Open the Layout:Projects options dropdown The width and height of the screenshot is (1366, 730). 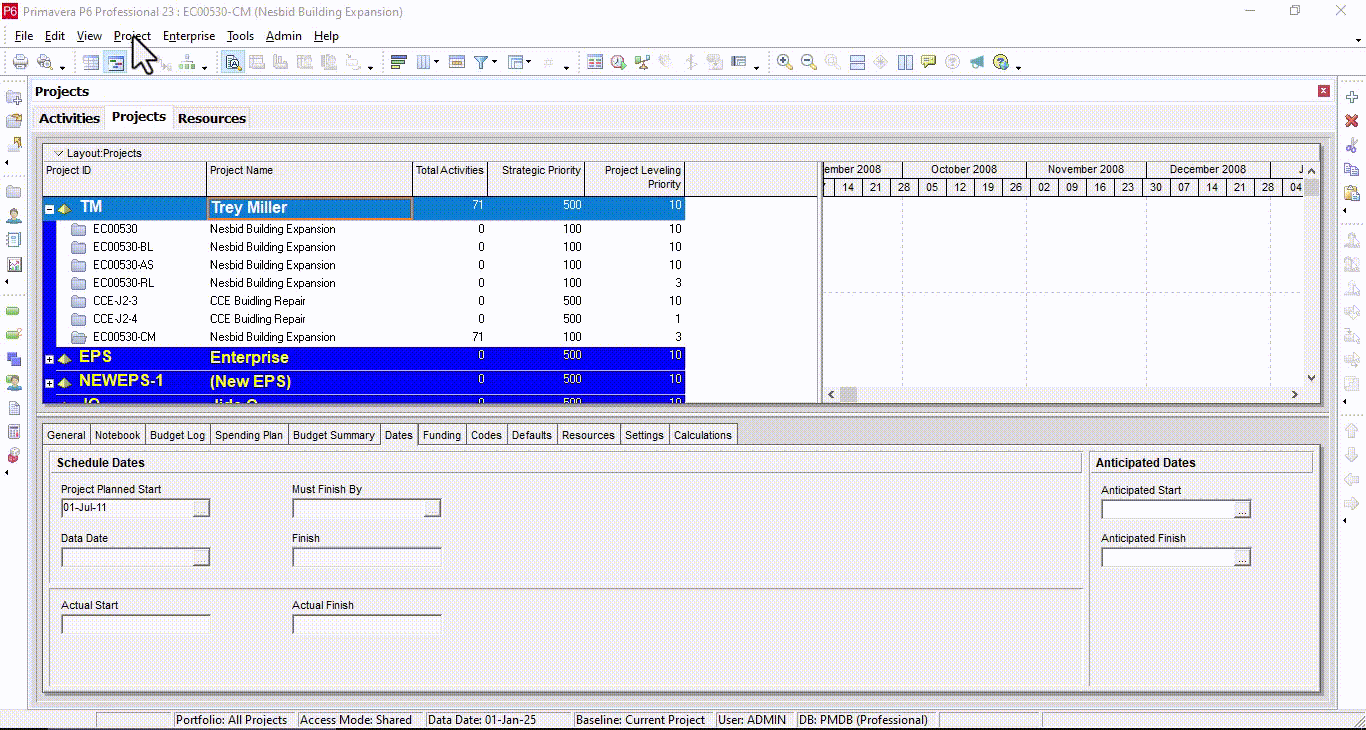click(x=58, y=153)
